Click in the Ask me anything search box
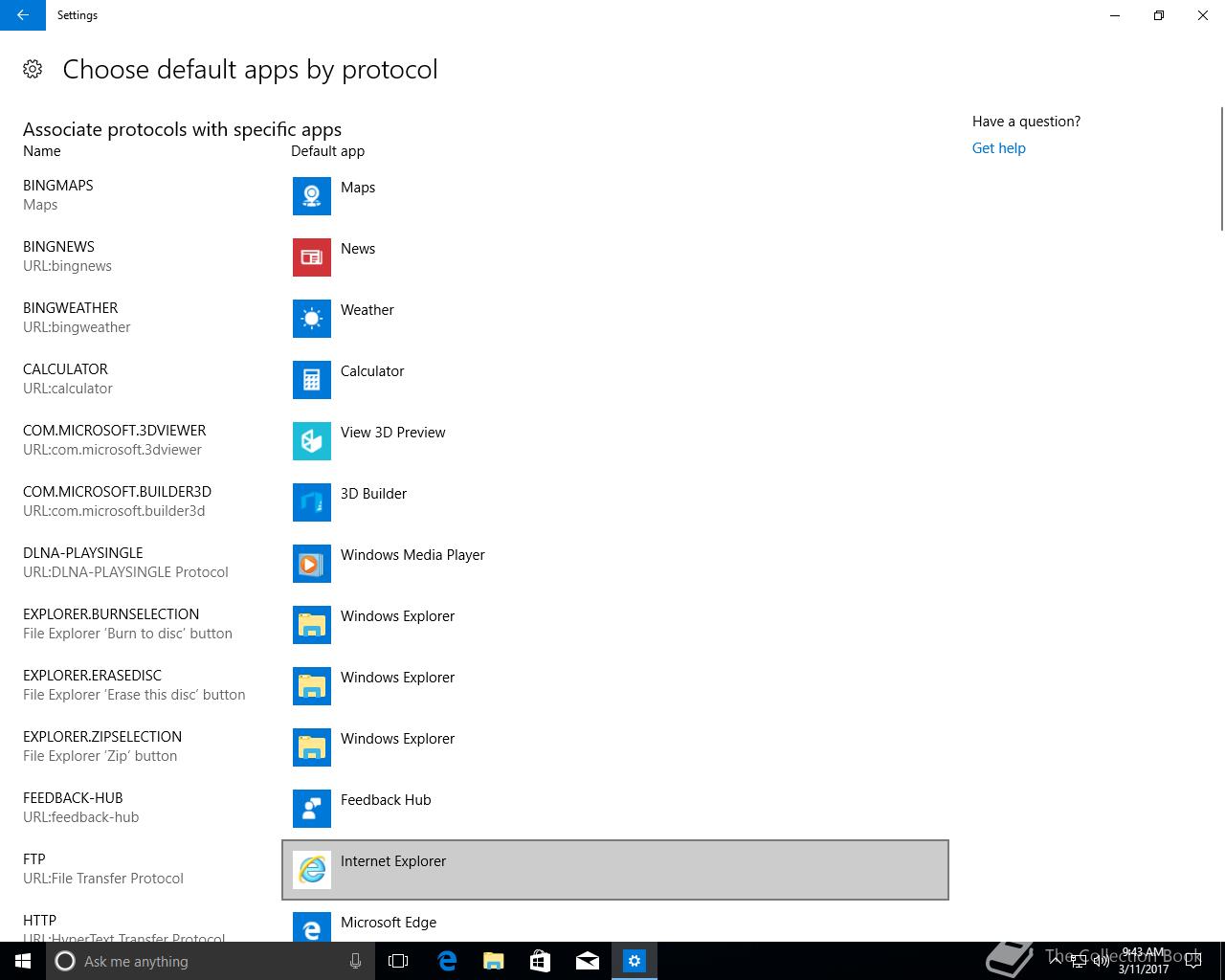 [x=211, y=961]
